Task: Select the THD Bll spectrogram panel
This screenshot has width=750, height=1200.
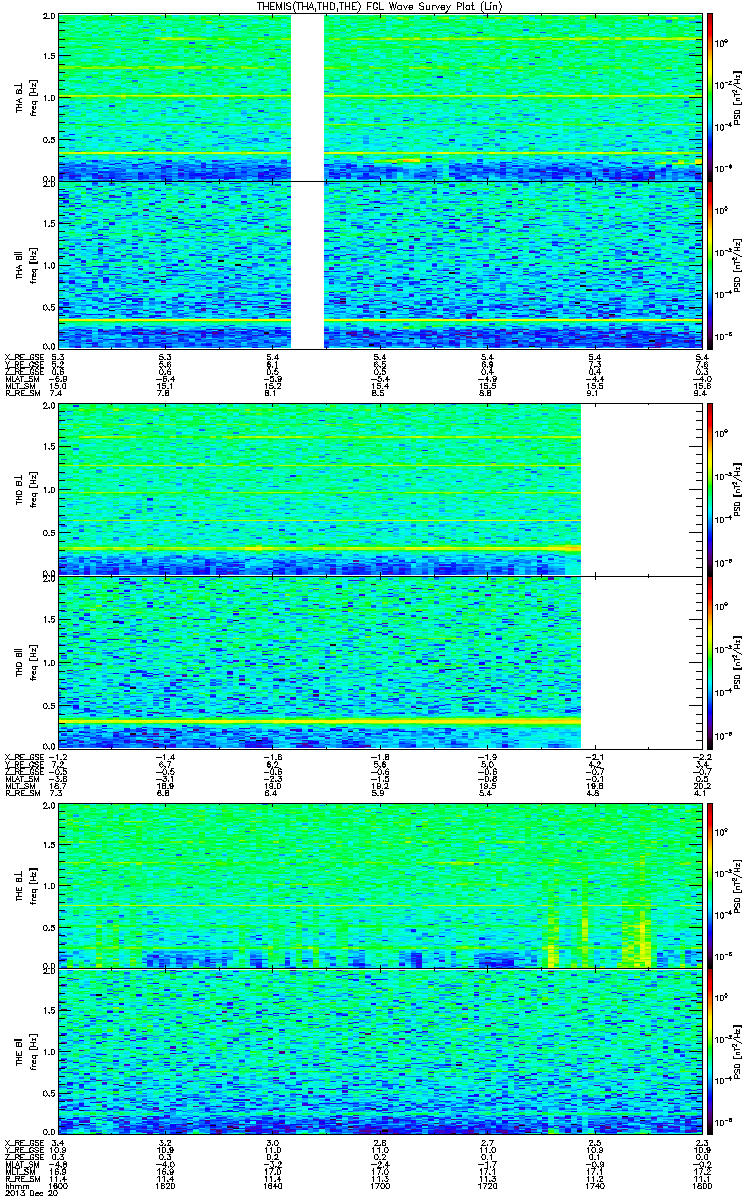Action: [380, 662]
